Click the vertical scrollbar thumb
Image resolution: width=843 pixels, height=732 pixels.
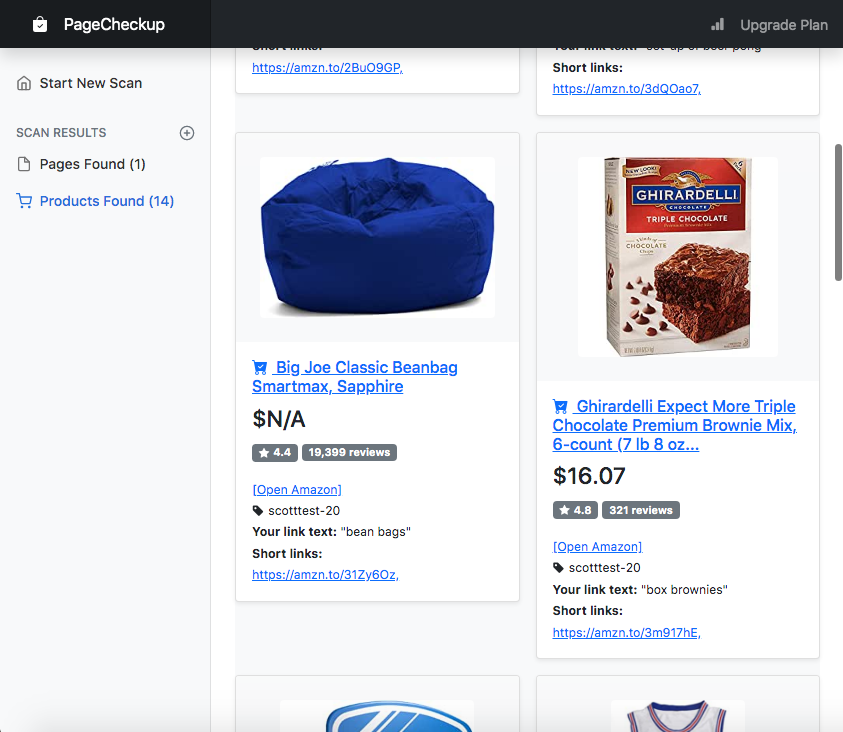pos(838,212)
